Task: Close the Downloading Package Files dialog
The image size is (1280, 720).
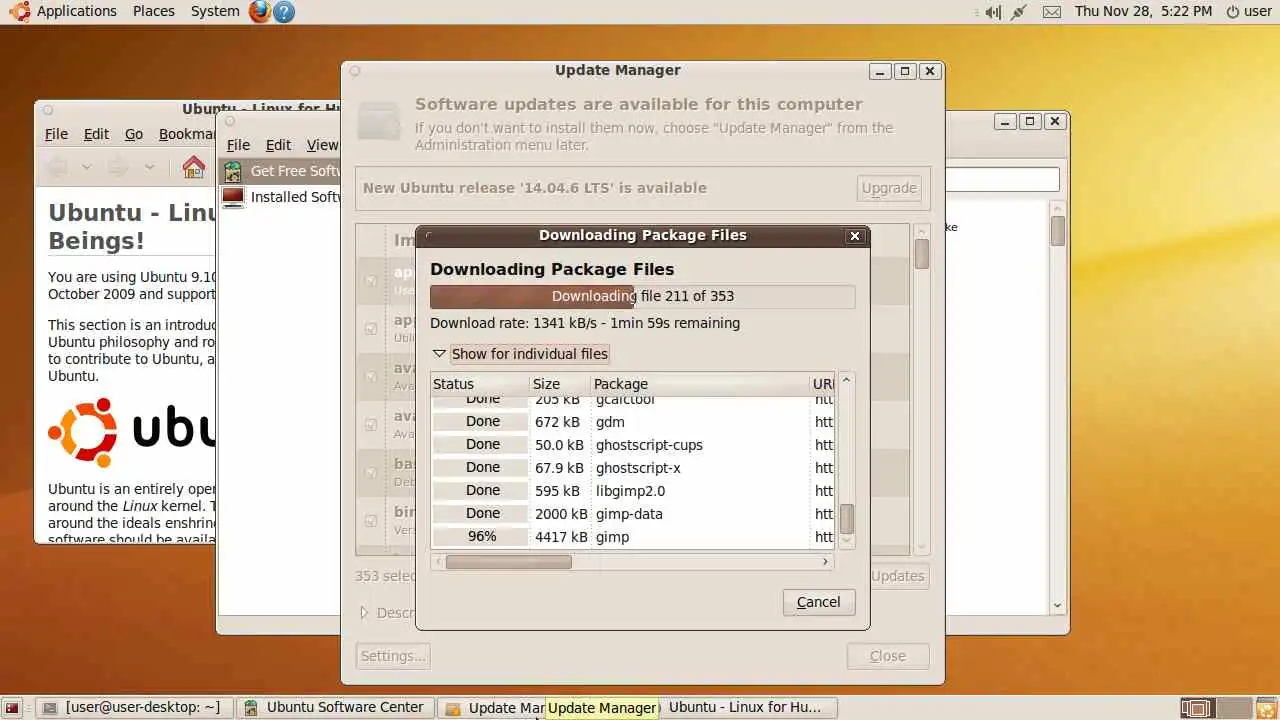Action: 854,236
